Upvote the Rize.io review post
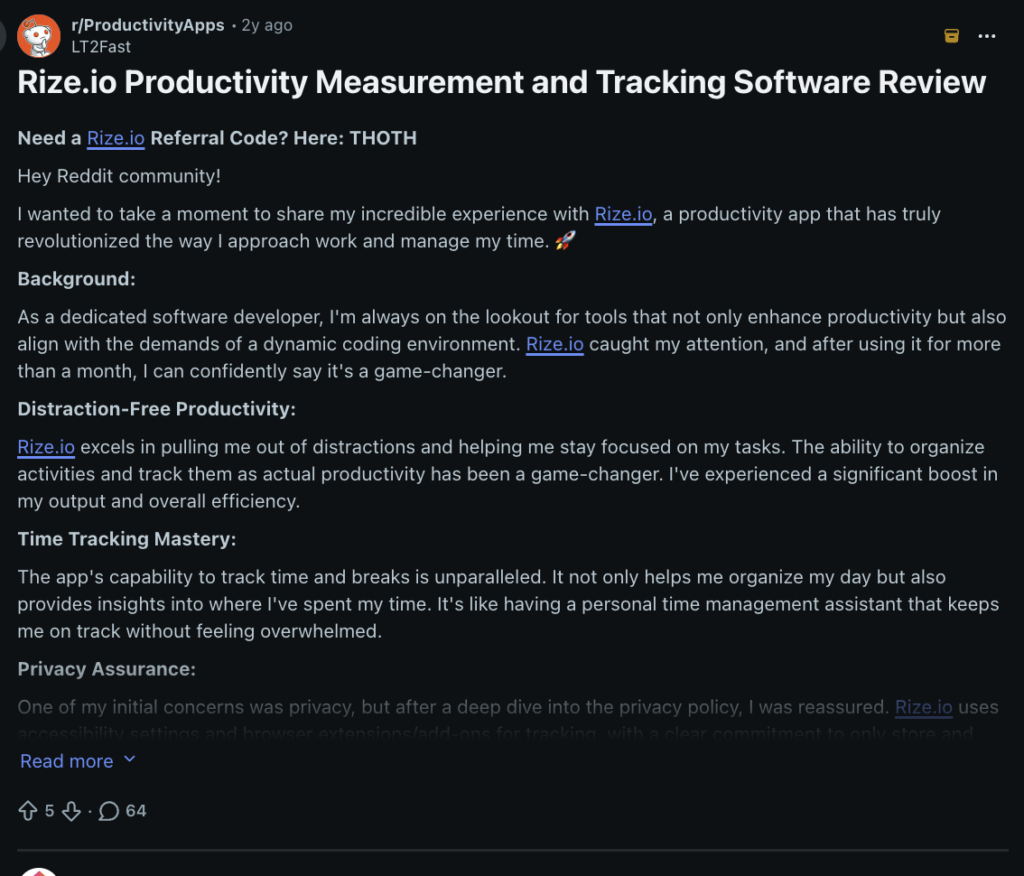 27,811
